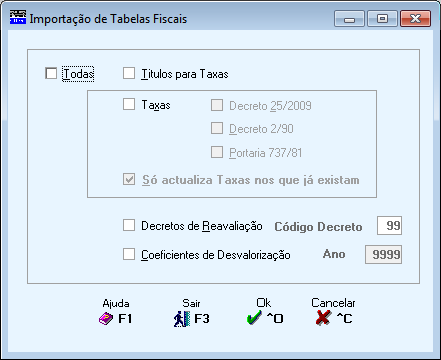Check the Taxas option

click(129, 104)
